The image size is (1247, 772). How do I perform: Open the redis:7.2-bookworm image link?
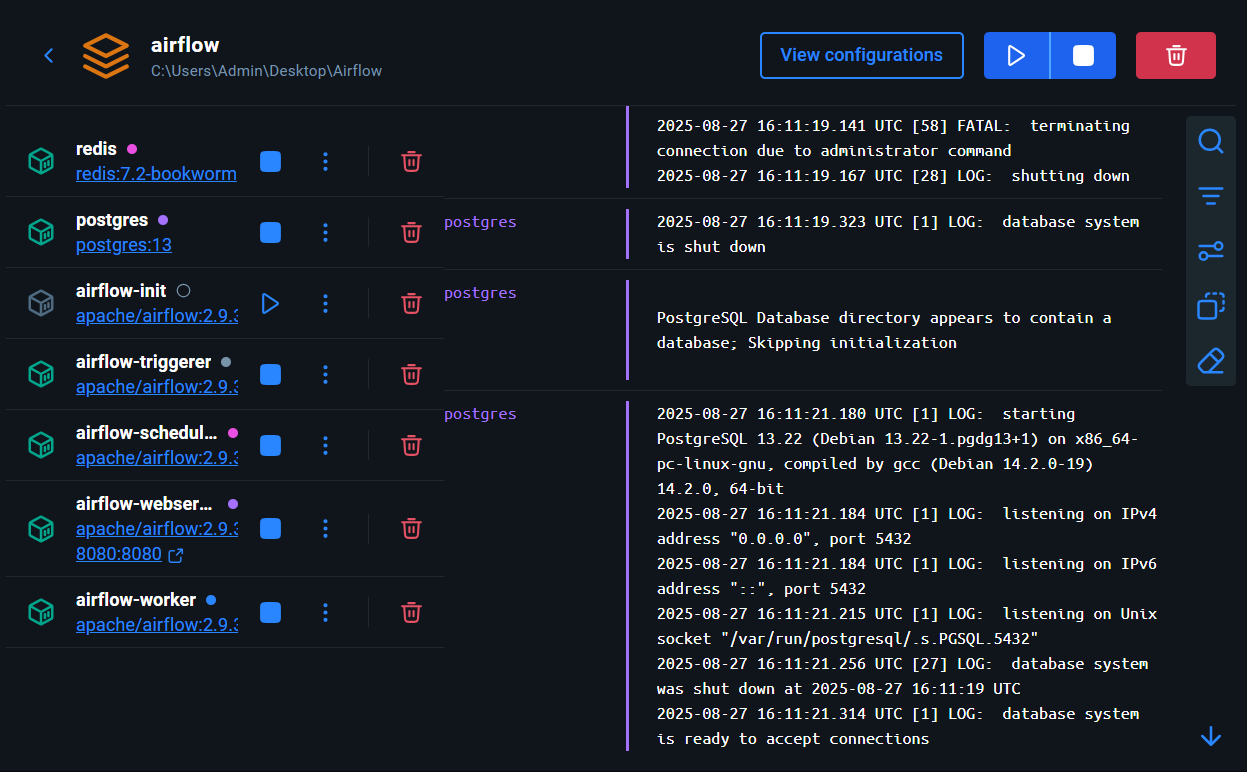pos(156,174)
